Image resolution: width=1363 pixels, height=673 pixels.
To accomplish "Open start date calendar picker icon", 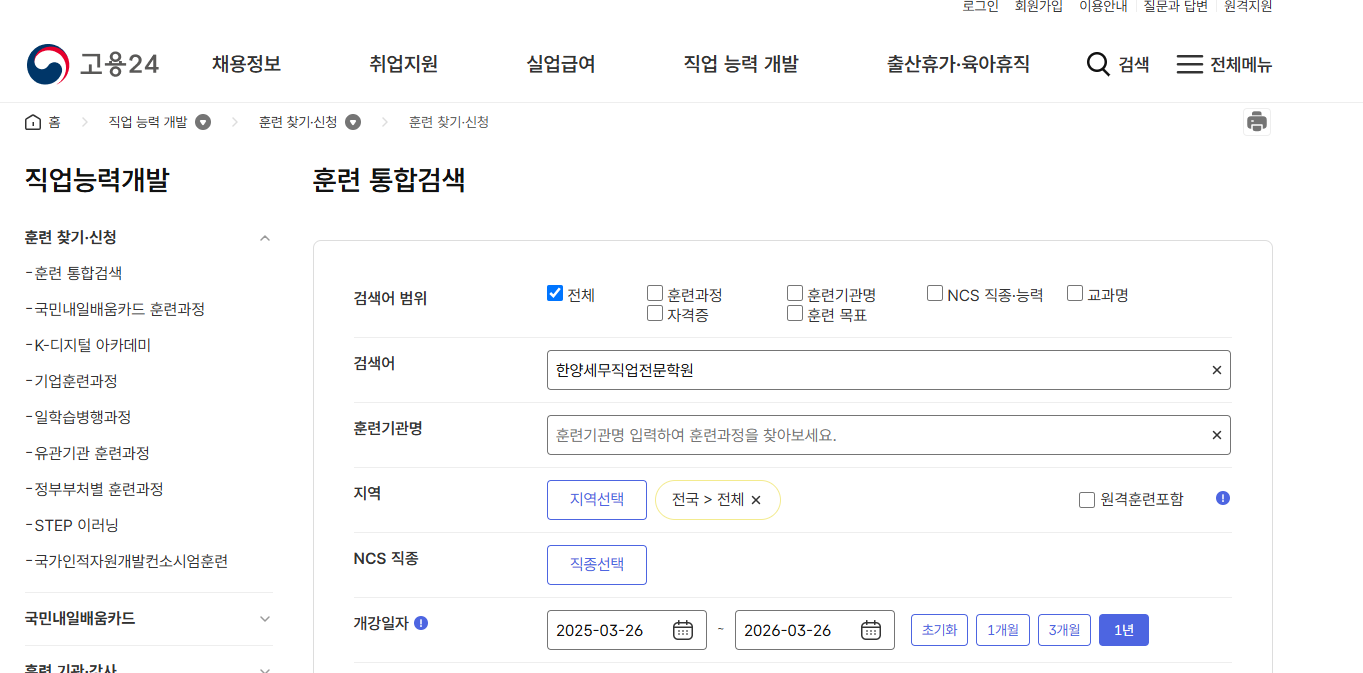I will [x=683, y=630].
